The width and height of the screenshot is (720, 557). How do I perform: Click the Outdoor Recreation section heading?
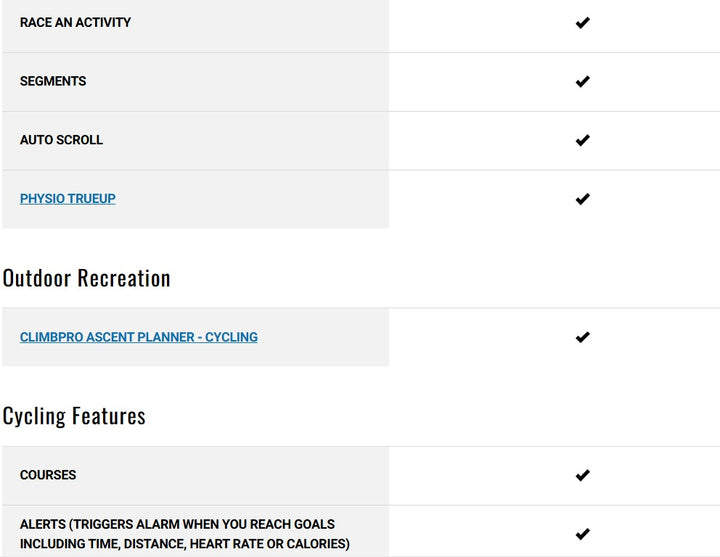86,278
